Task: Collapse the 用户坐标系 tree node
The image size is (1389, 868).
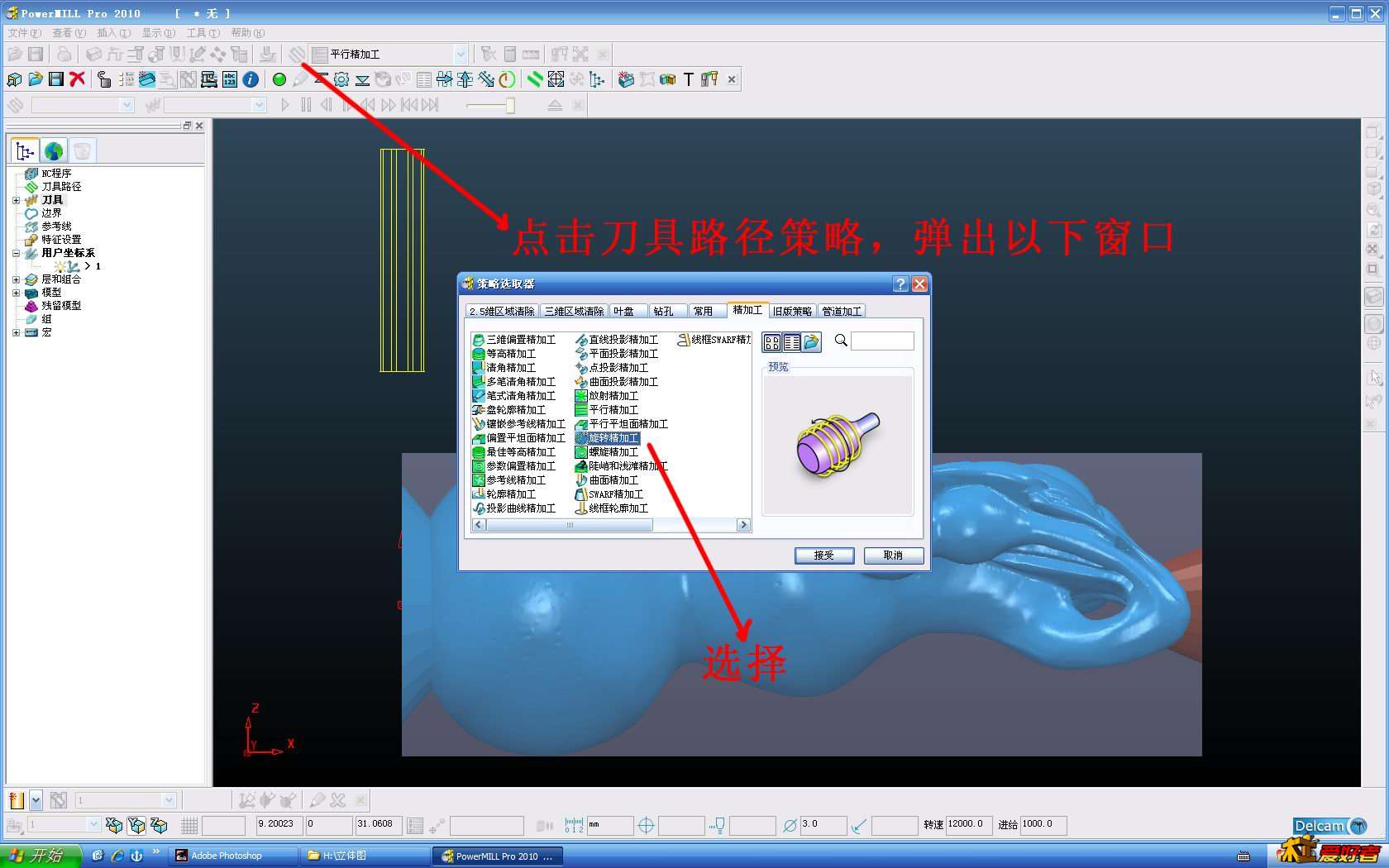Action: coord(16,253)
